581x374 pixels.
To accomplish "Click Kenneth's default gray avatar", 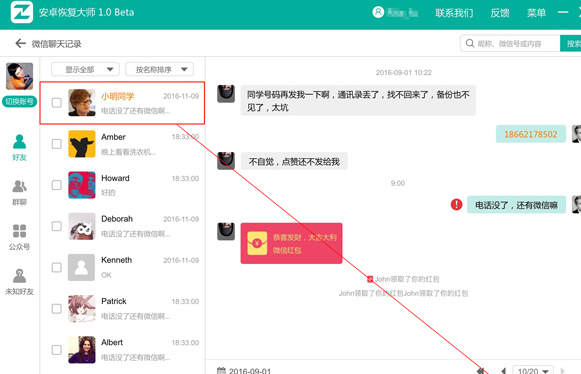I will coord(82,267).
